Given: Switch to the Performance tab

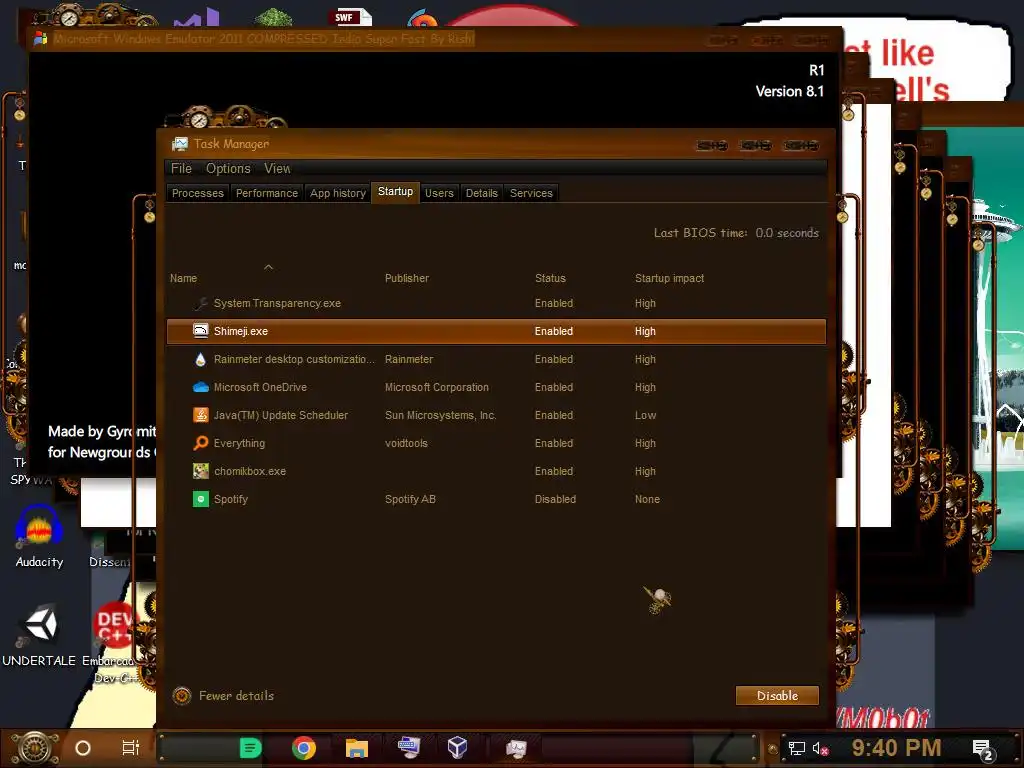Looking at the screenshot, I should coord(266,193).
